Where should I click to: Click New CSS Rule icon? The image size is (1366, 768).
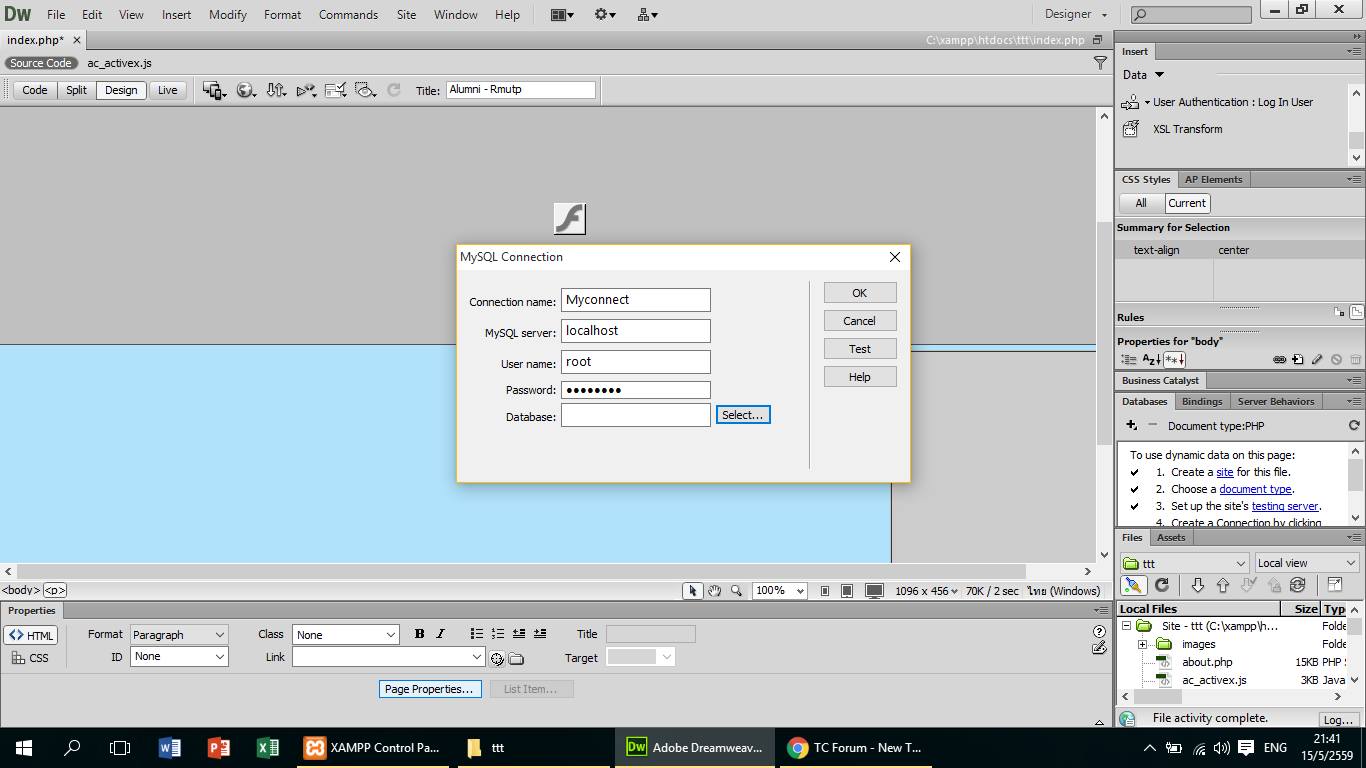[x=1298, y=360]
